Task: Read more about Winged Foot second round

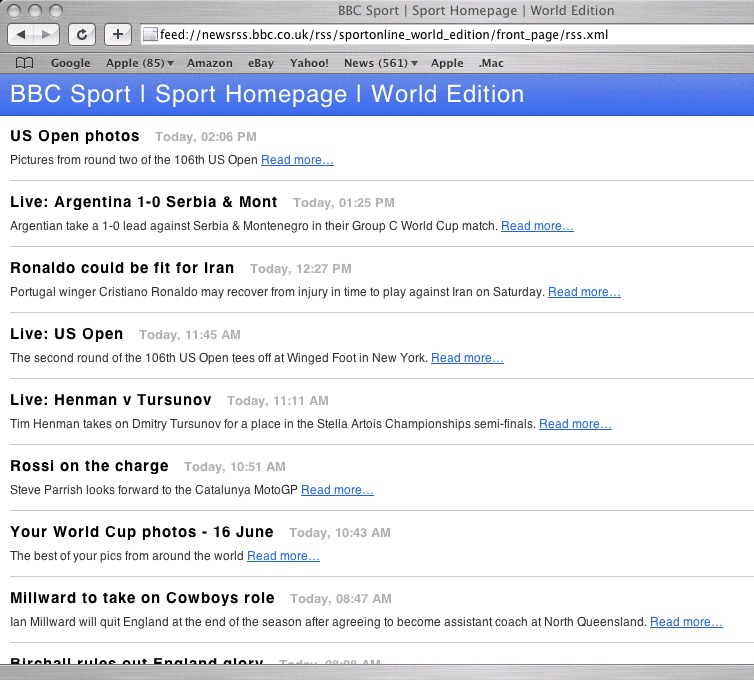Action: [467, 357]
